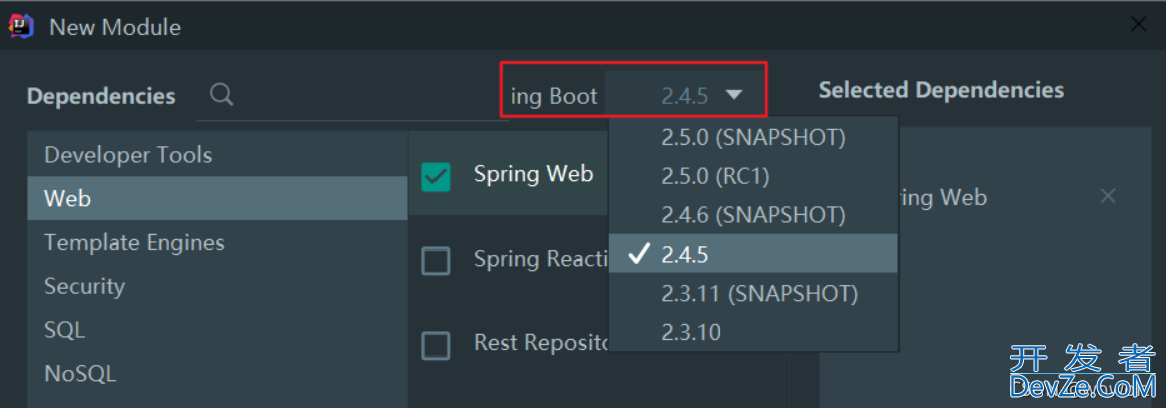Open the Spring Boot version dropdown
The width and height of the screenshot is (1166, 408).
(684, 95)
